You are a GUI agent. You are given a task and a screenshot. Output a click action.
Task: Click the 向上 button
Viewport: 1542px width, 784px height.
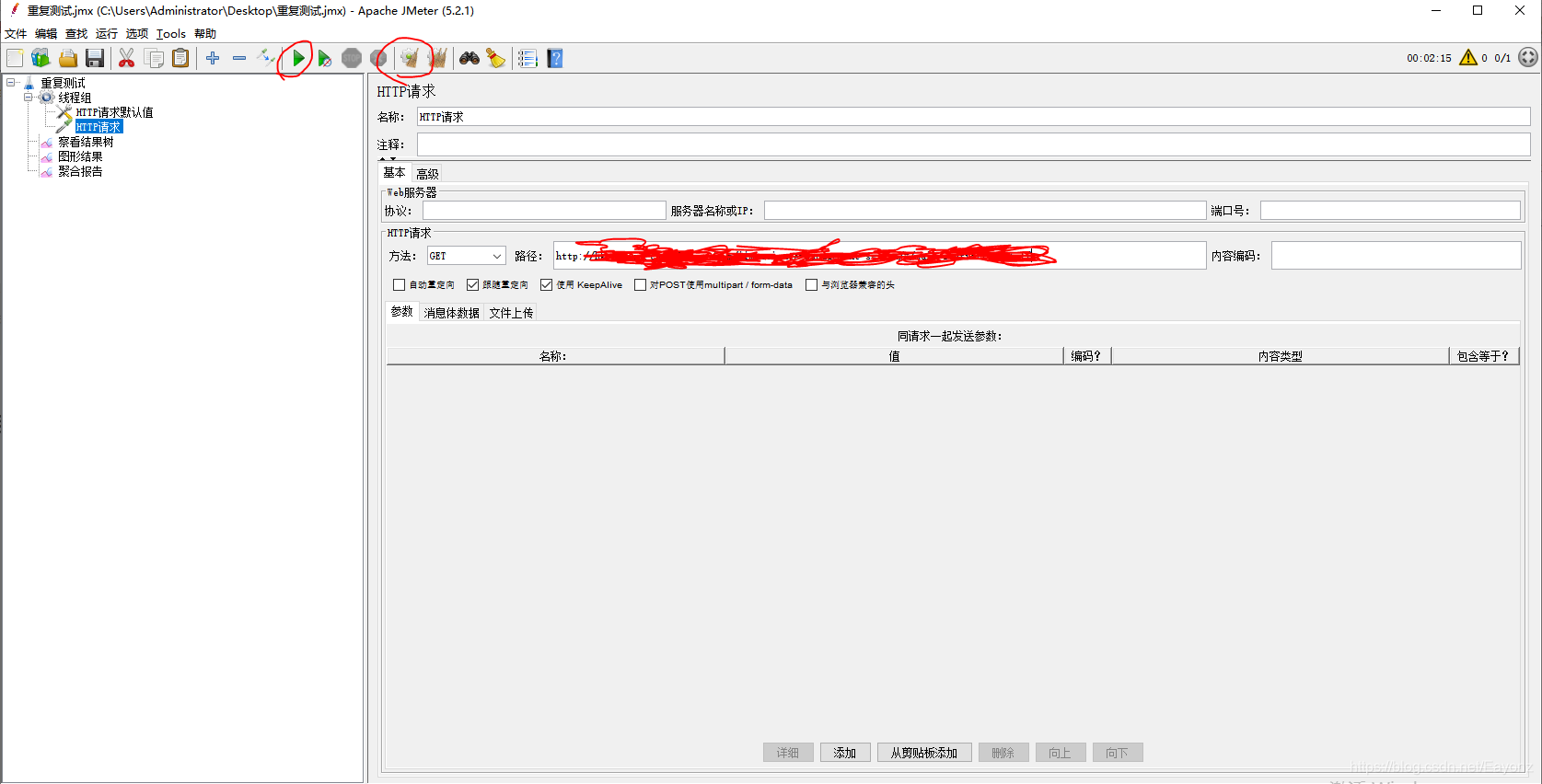click(1061, 753)
